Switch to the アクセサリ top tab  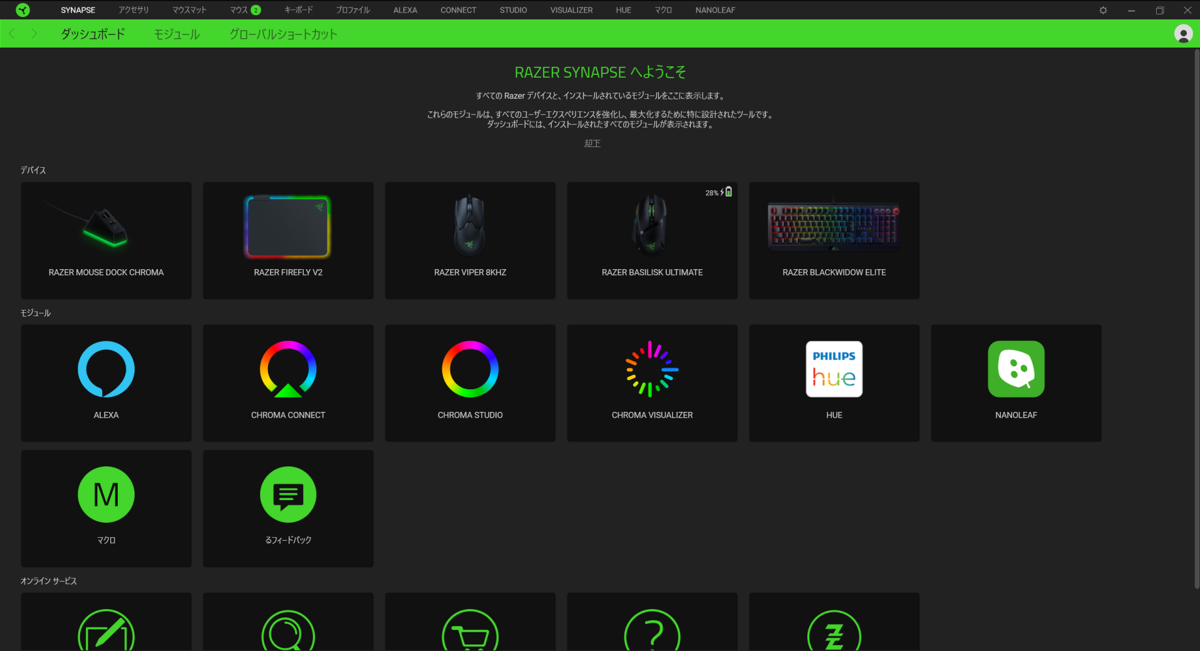134,10
